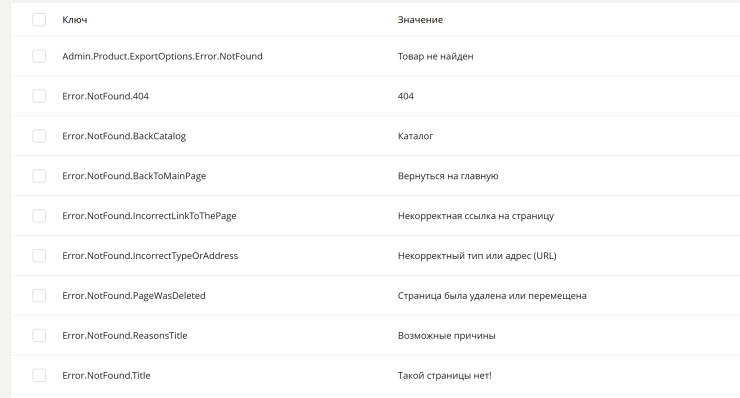Tick the Error.NotFound.PageWasDeleted checkbox

tap(39, 296)
